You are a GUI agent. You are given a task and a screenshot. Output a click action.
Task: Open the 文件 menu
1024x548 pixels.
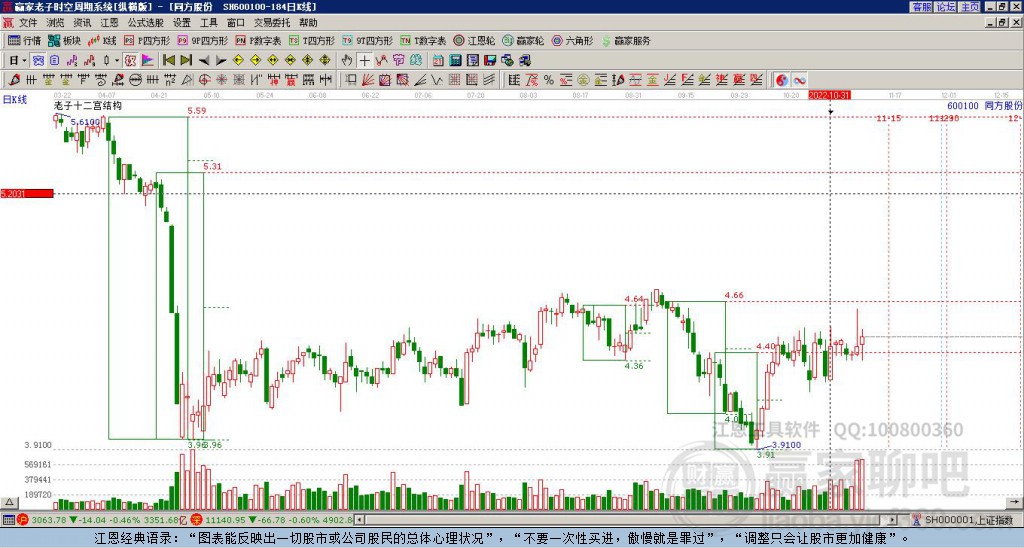pyautogui.click(x=28, y=23)
